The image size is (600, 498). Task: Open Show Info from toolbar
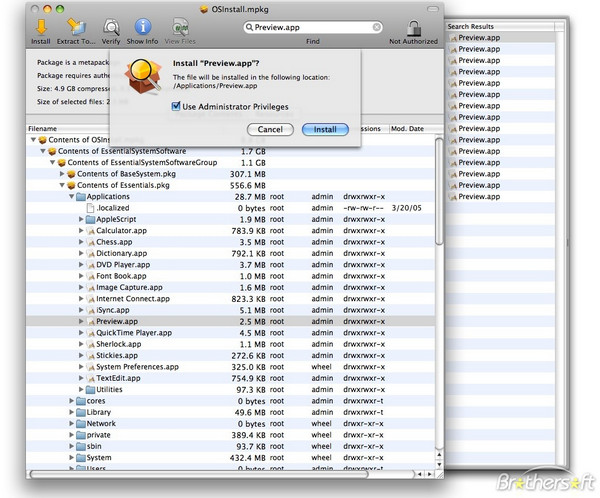143,28
